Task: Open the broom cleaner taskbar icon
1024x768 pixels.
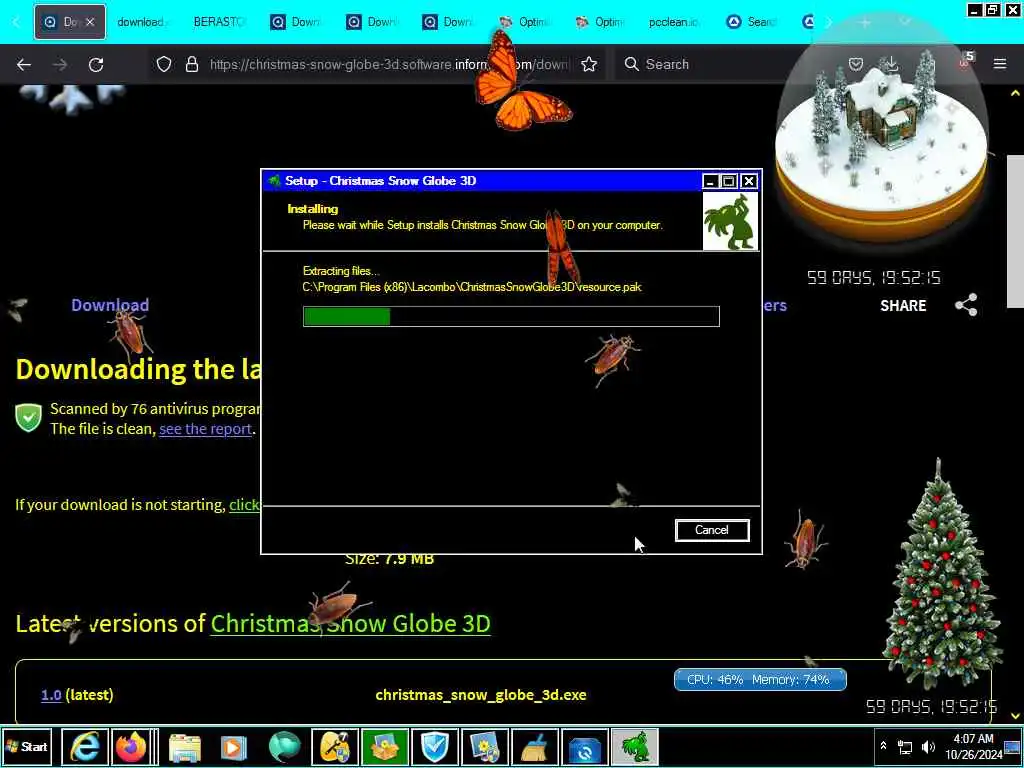Action: coord(535,746)
